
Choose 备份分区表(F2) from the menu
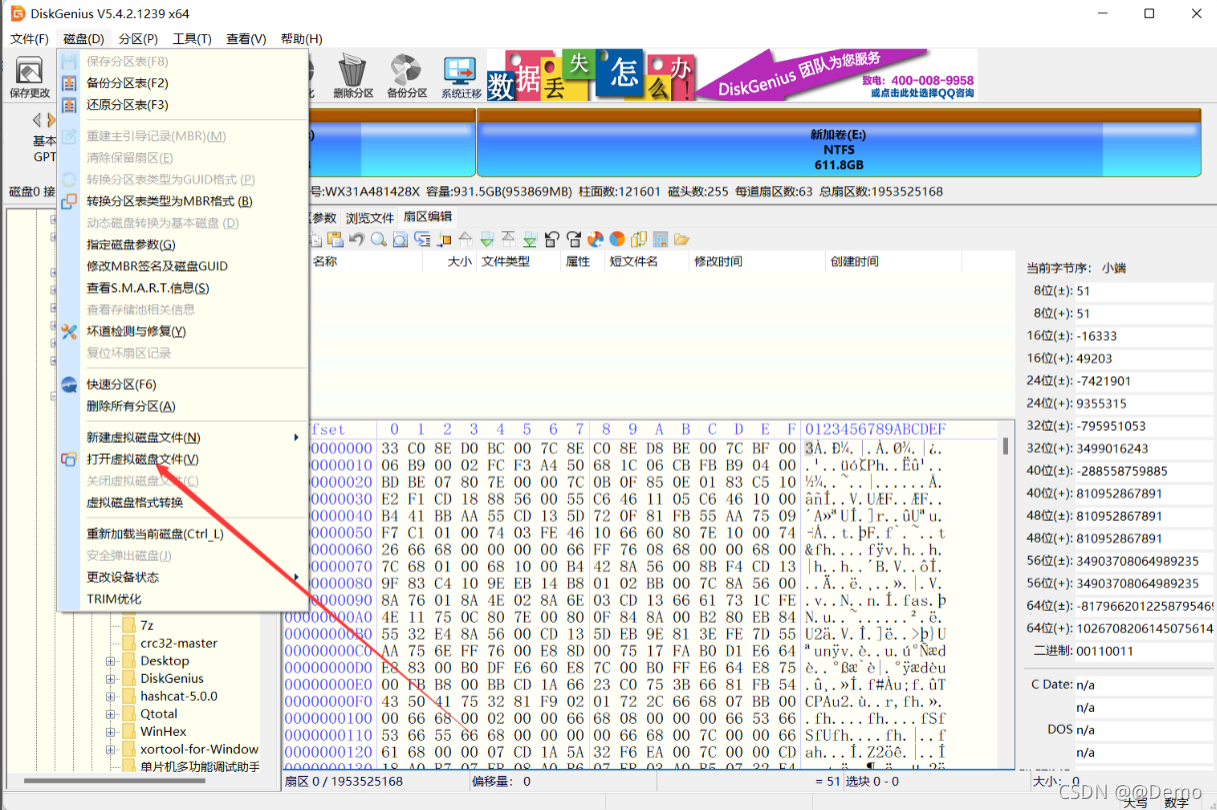pyautogui.click(x=127, y=83)
